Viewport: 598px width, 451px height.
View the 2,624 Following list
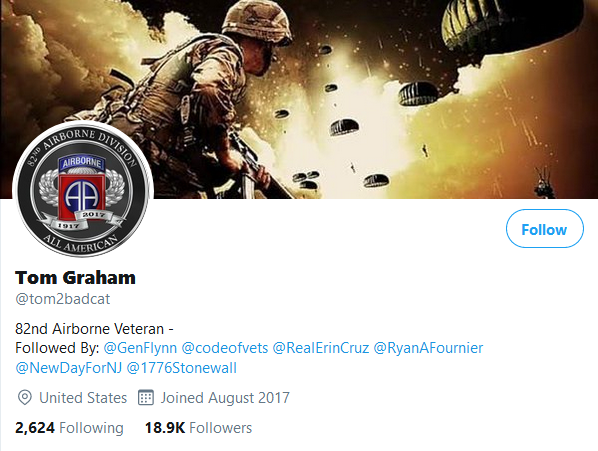tap(69, 428)
